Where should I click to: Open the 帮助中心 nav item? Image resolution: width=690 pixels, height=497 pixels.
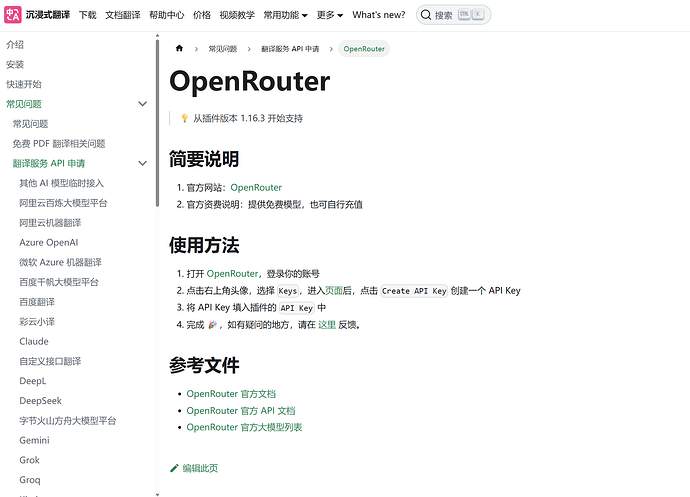[167, 15]
